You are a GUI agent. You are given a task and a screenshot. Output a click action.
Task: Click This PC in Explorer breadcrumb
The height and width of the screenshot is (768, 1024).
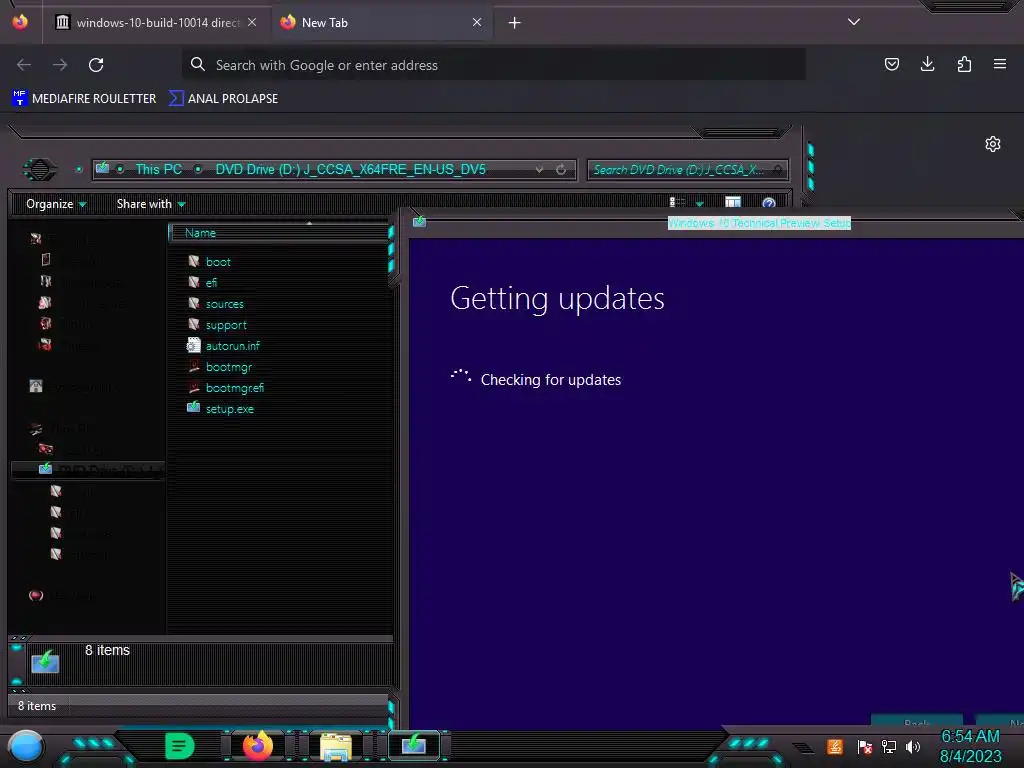click(x=159, y=169)
